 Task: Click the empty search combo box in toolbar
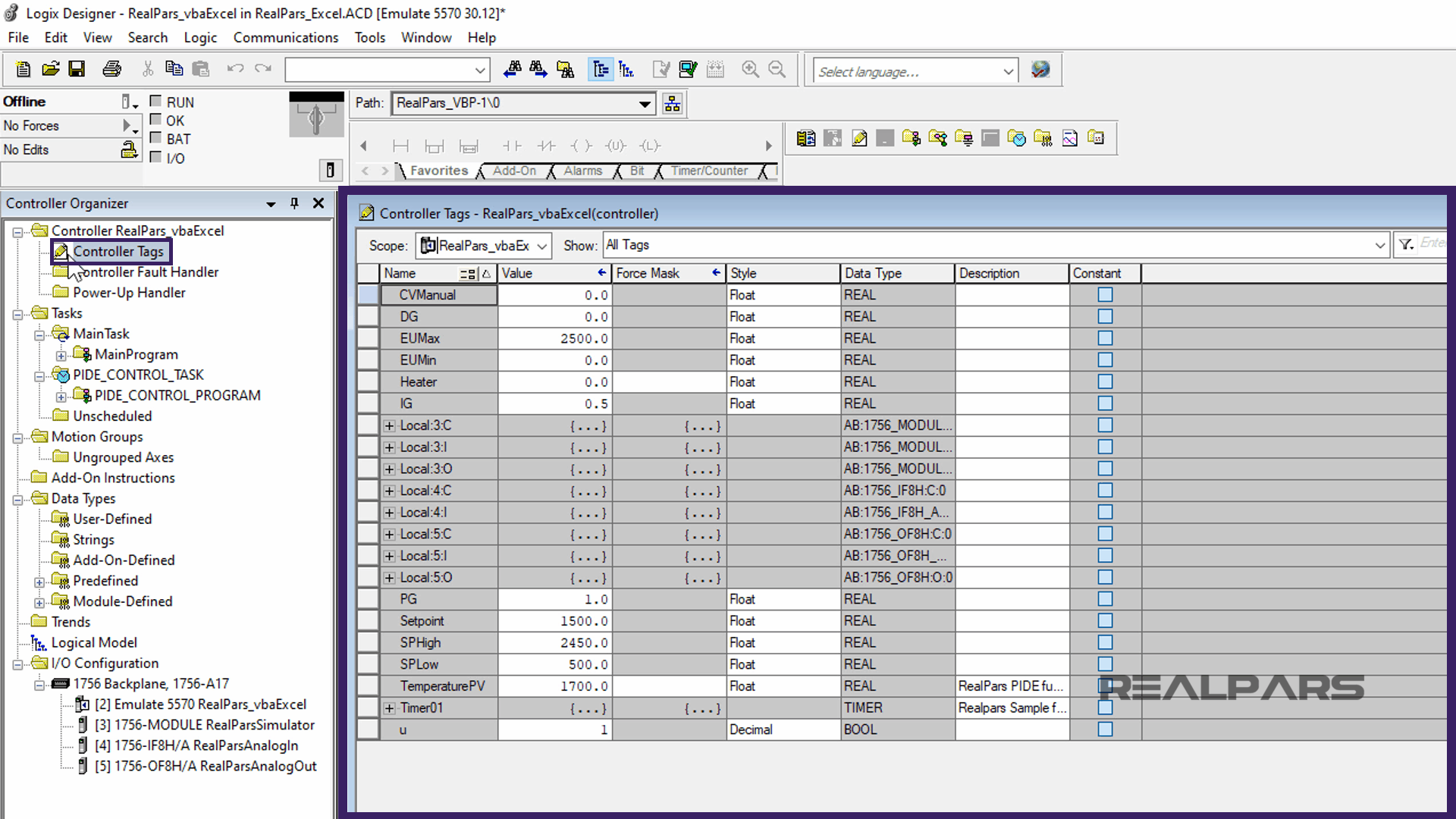(x=387, y=71)
